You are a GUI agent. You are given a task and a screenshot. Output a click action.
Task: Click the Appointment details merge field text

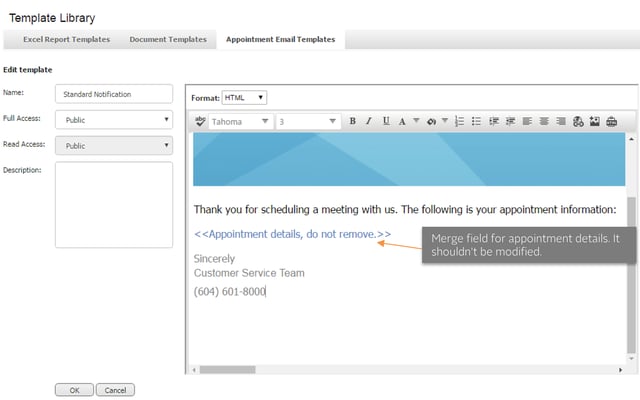pyautogui.click(x=292, y=234)
